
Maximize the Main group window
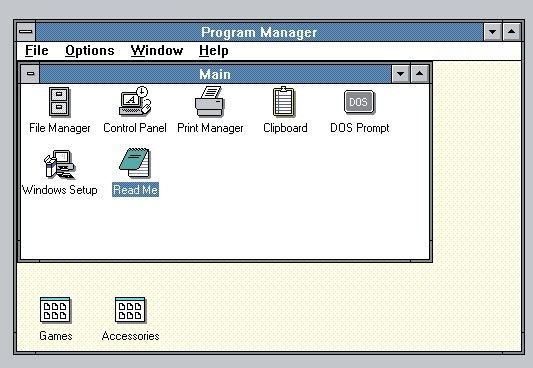point(420,73)
